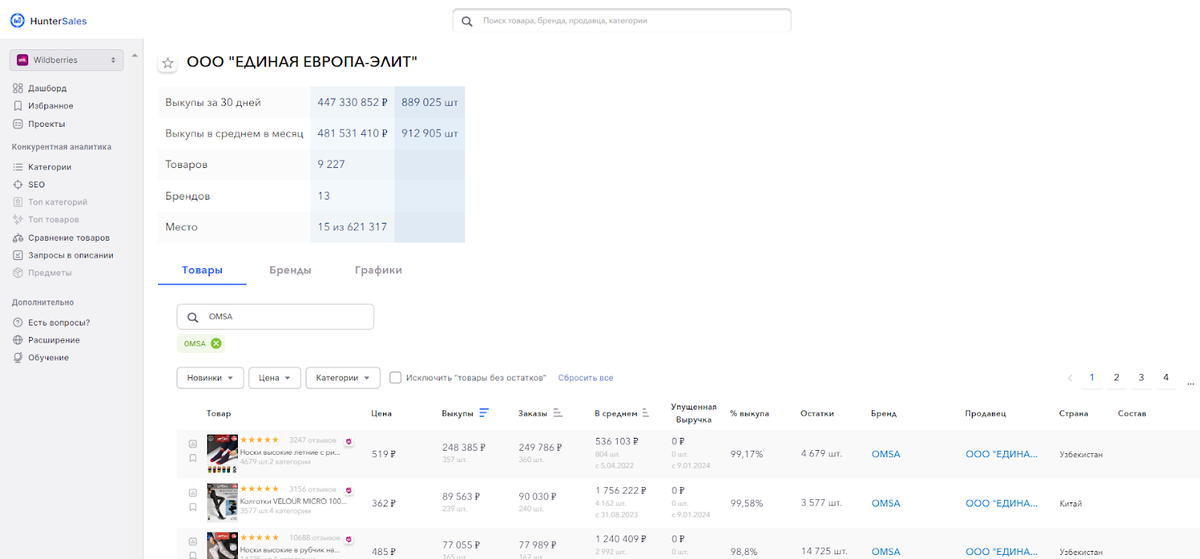Expand the Новинки filter dropdown
Viewport: 1200px width, 559px height.
[x=210, y=378]
